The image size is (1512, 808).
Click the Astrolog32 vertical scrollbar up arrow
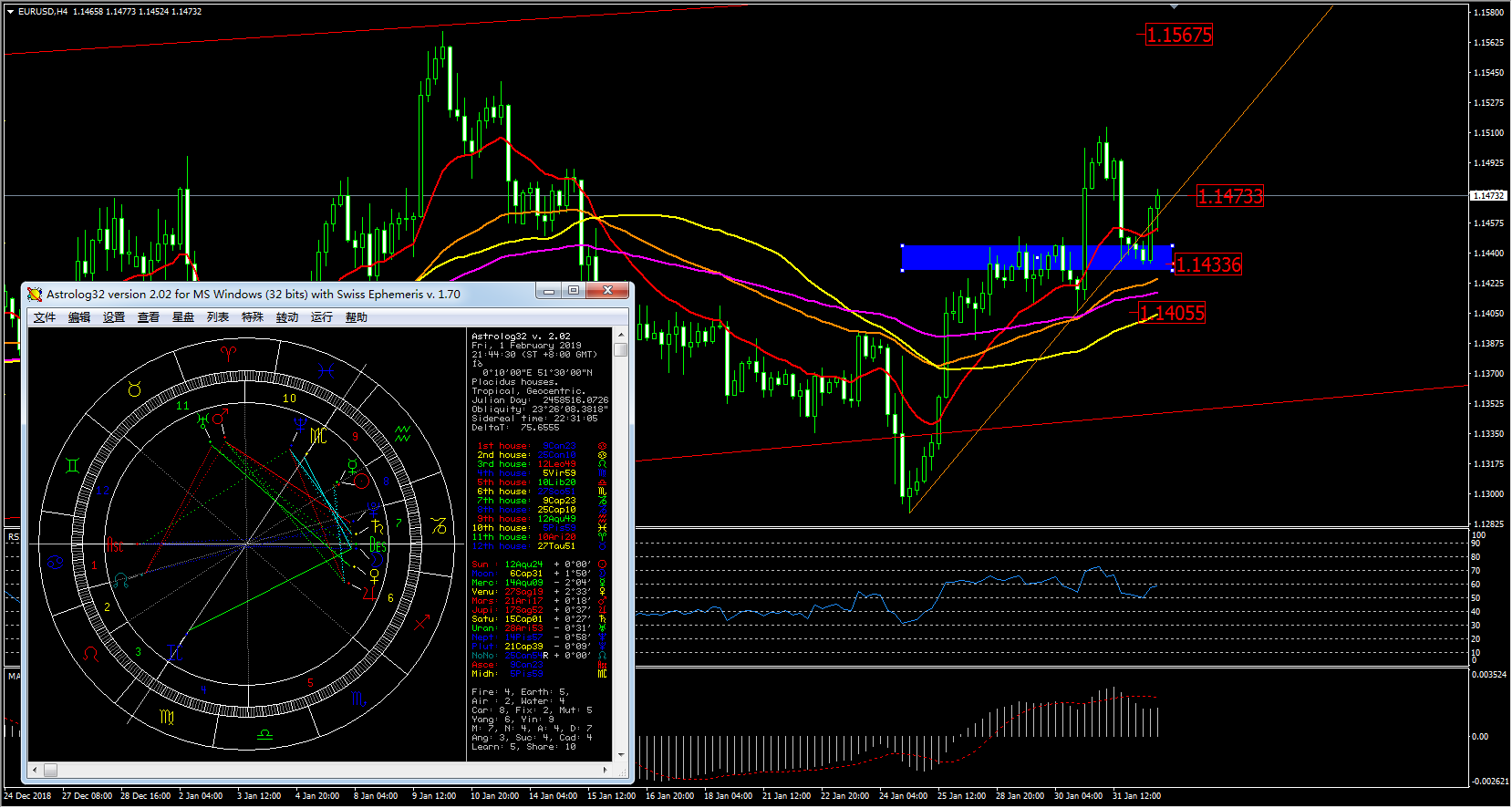point(621,336)
